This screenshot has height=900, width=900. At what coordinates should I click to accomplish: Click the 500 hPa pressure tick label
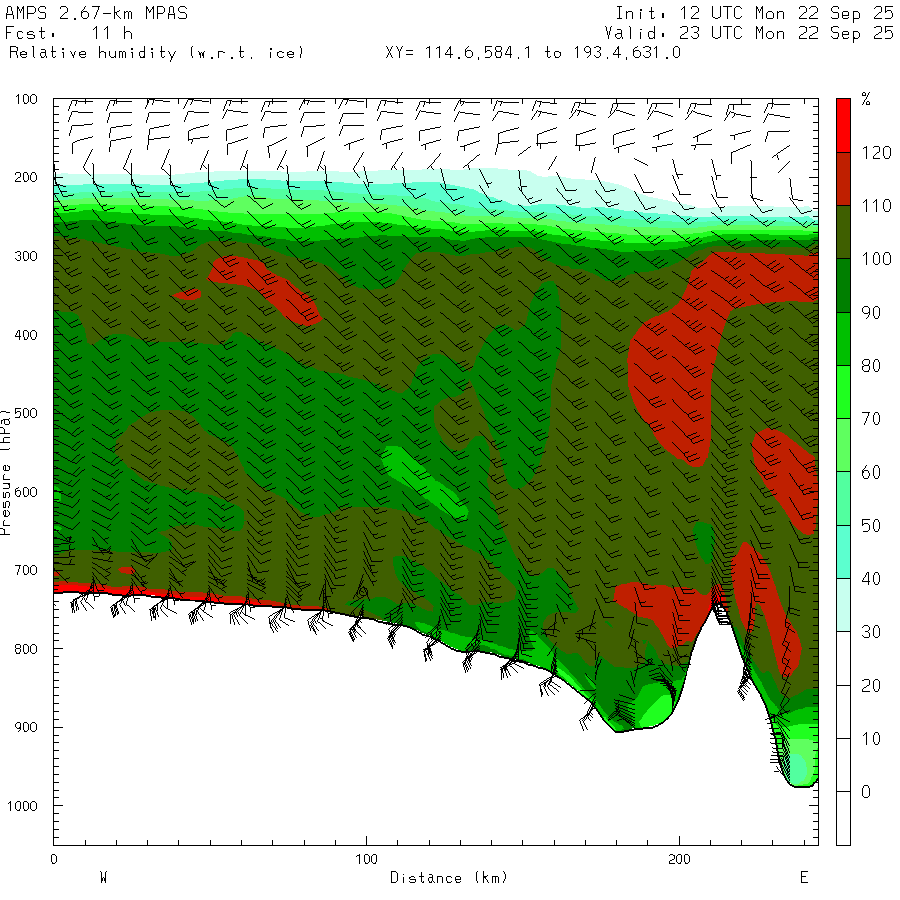(26, 413)
